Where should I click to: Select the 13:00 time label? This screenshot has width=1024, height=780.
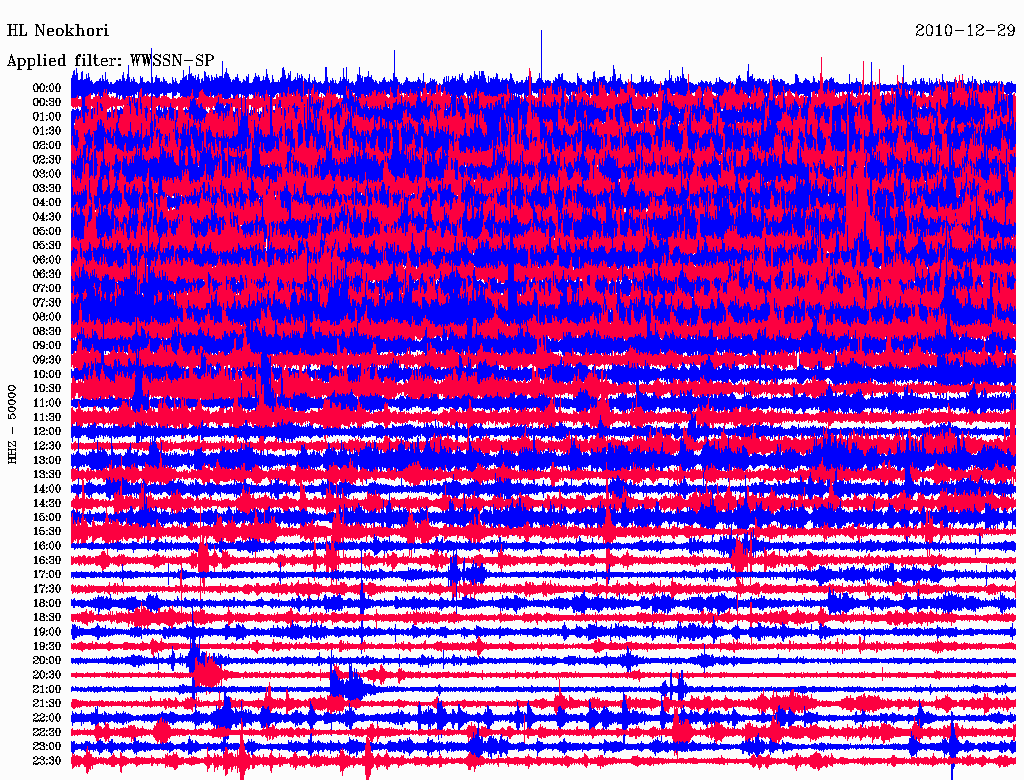point(47,461)
